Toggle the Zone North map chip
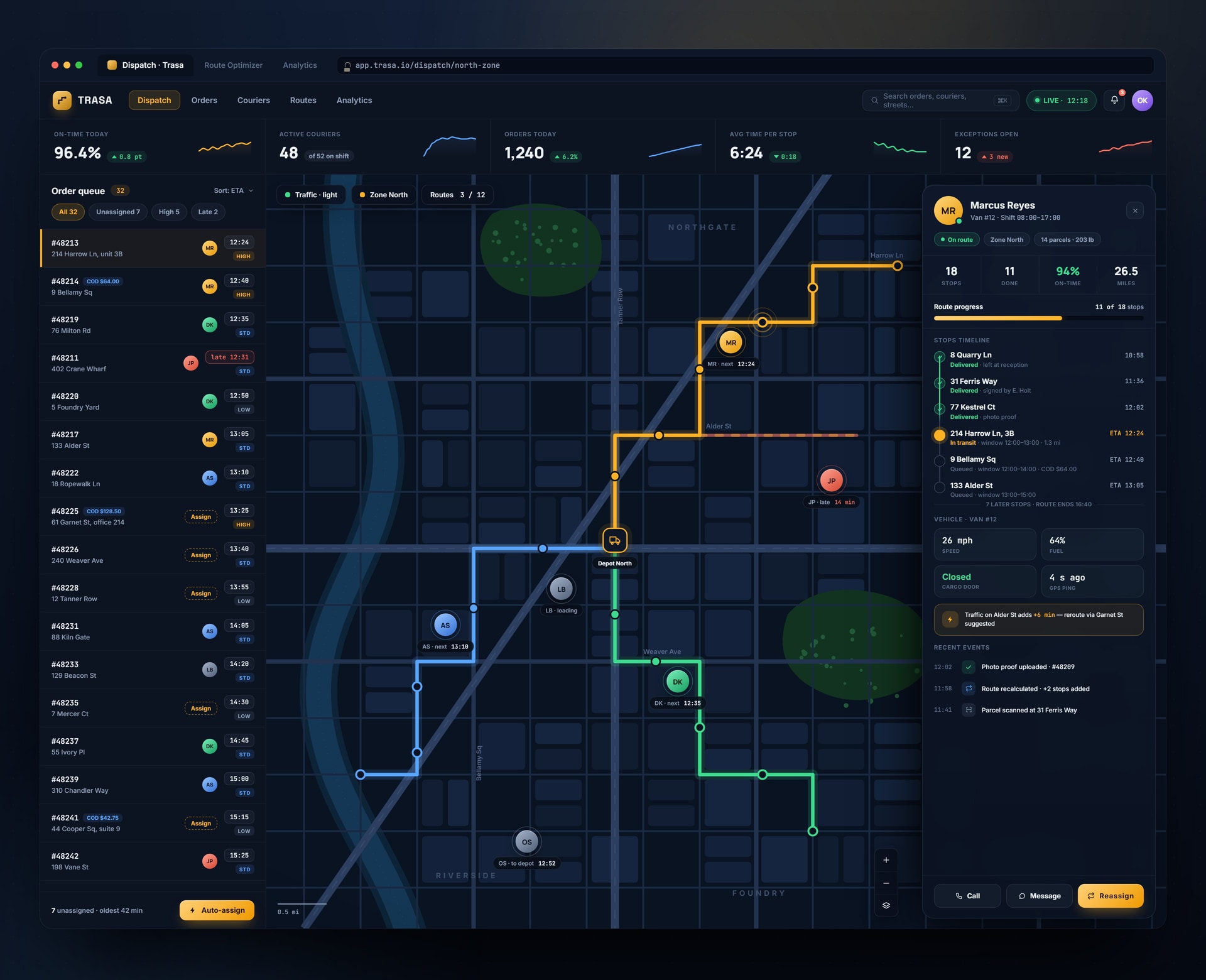Screen dimensions: 1206x980 click(383, 195)
